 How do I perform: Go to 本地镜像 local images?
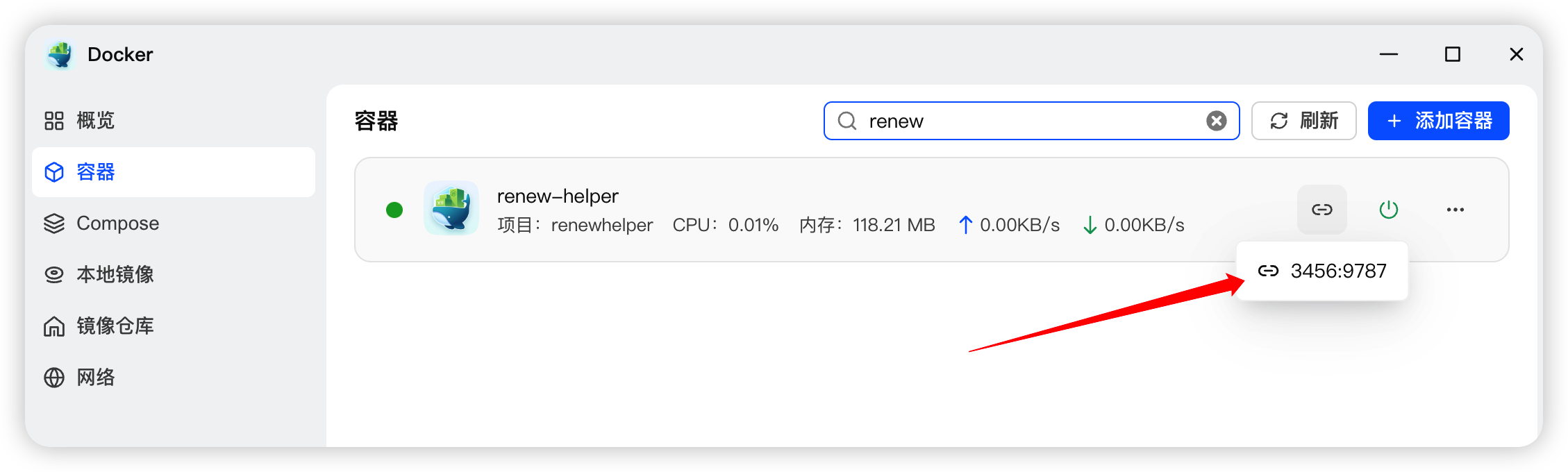point(99,275)
